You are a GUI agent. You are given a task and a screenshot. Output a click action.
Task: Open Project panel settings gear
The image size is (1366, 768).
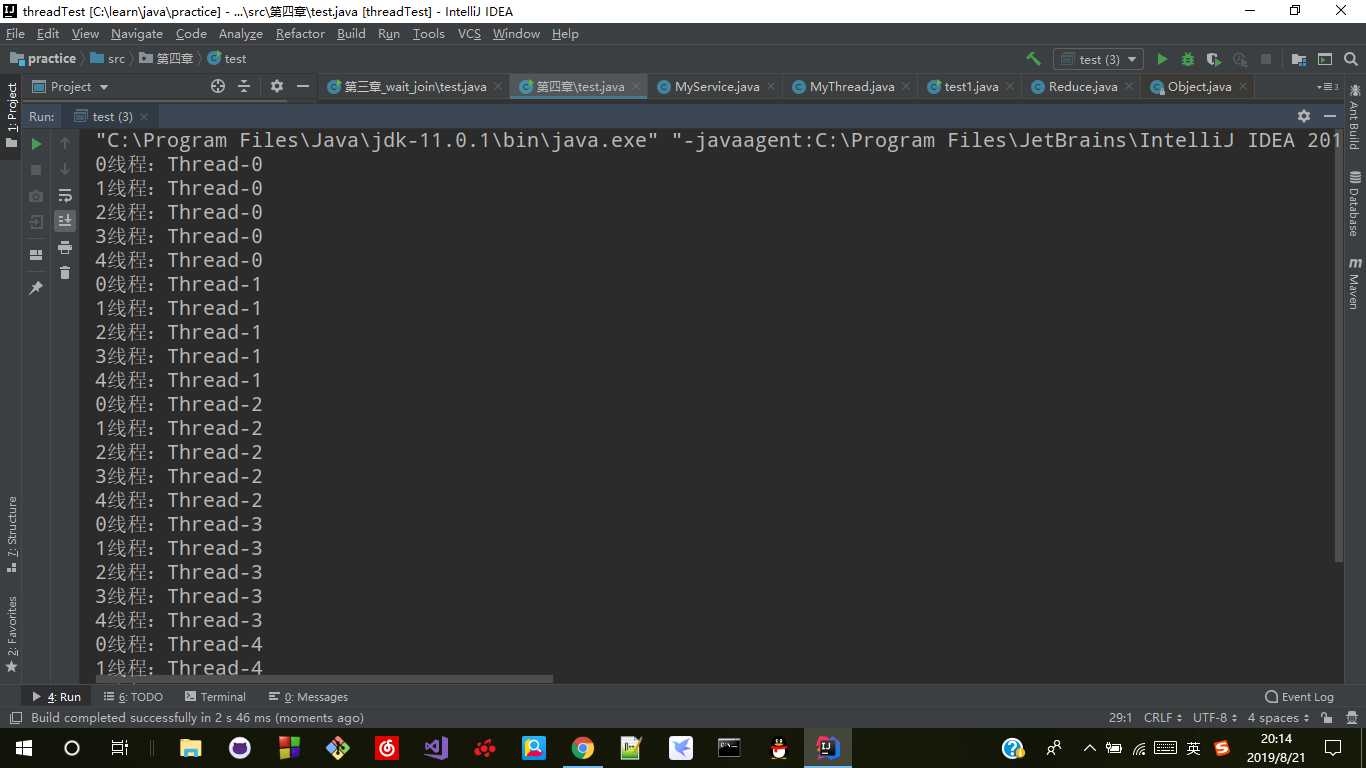point(277,87)
